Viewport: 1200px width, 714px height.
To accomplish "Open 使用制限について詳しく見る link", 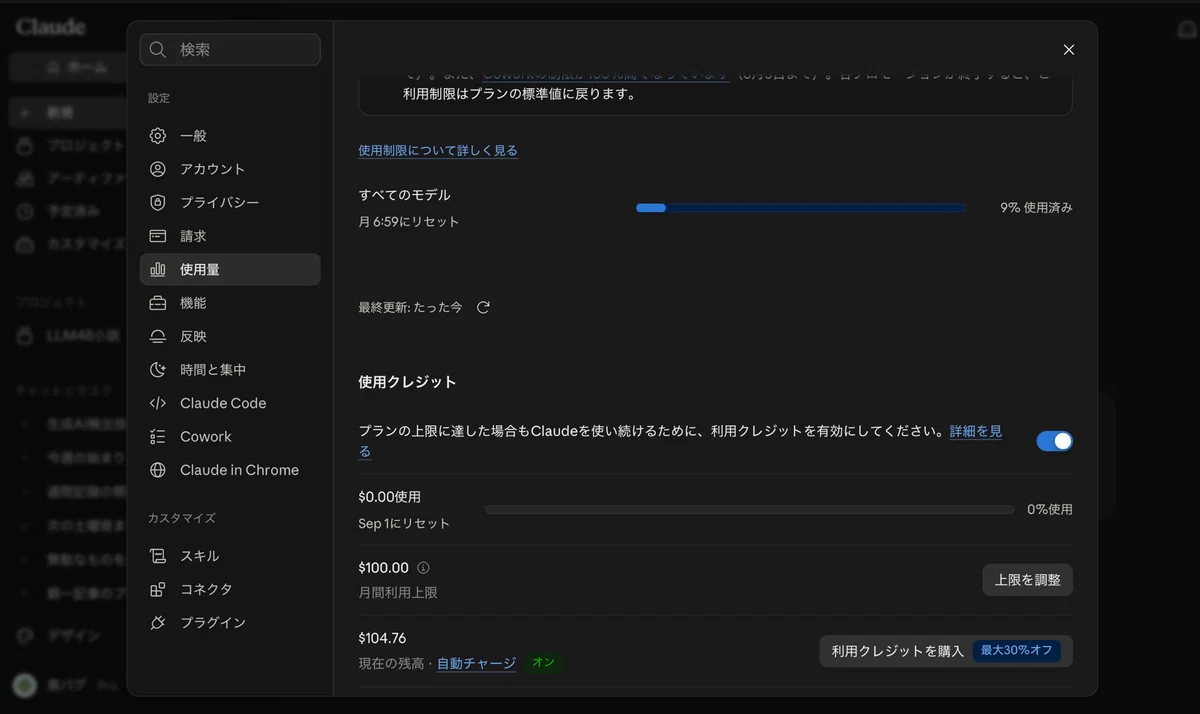I will click(438, 150).
